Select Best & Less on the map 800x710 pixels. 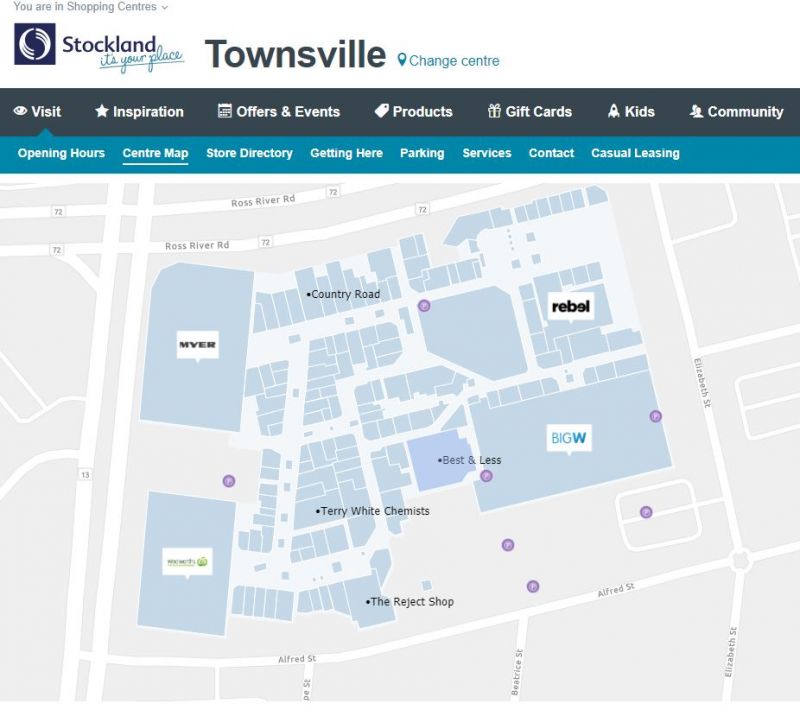pyautogui.click(x=470, y=460)
